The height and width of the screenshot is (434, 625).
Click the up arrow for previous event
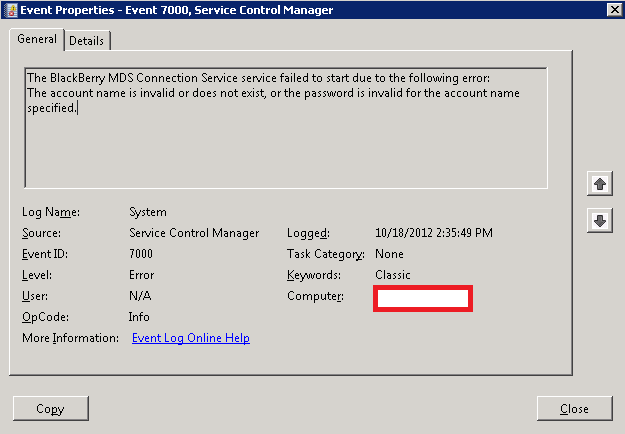tap(600, 184)
